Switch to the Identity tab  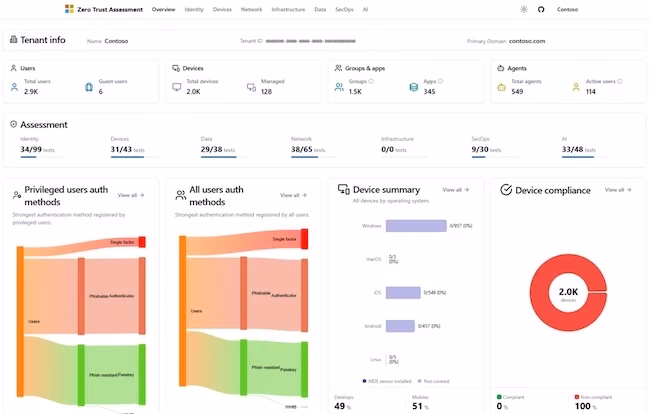coord(194,9)
